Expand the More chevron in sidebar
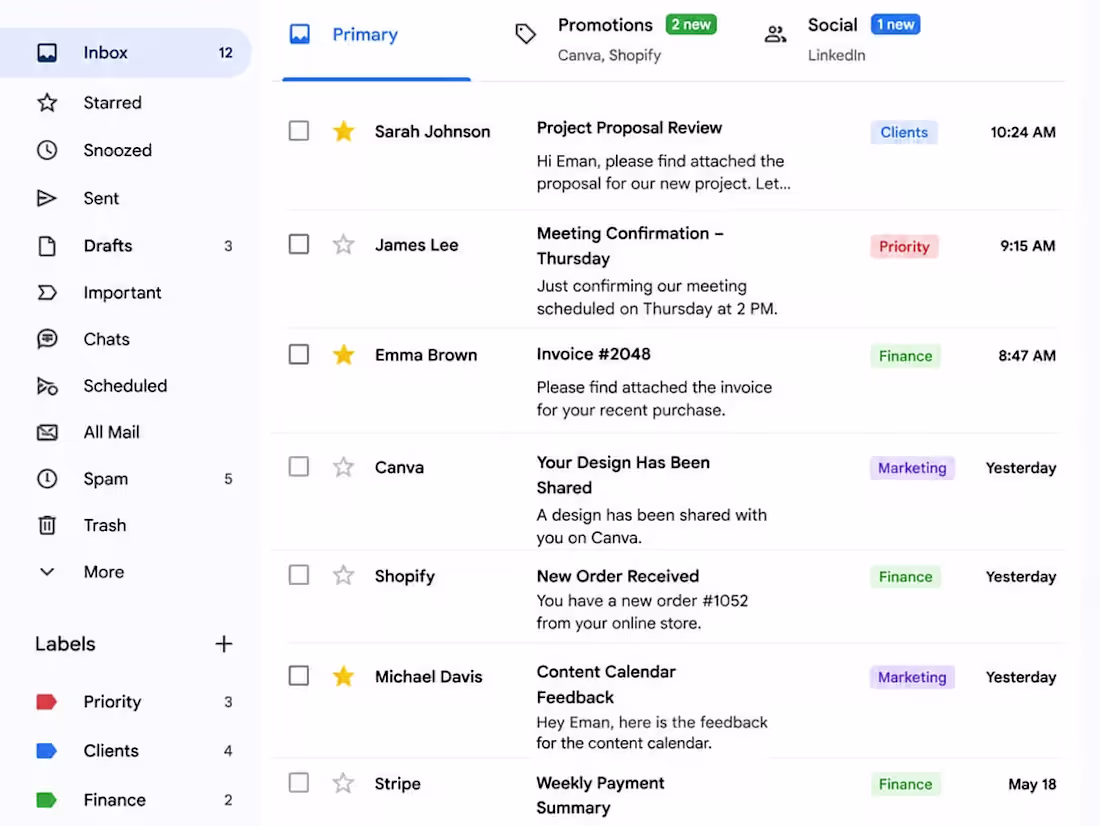 (47, 572)
